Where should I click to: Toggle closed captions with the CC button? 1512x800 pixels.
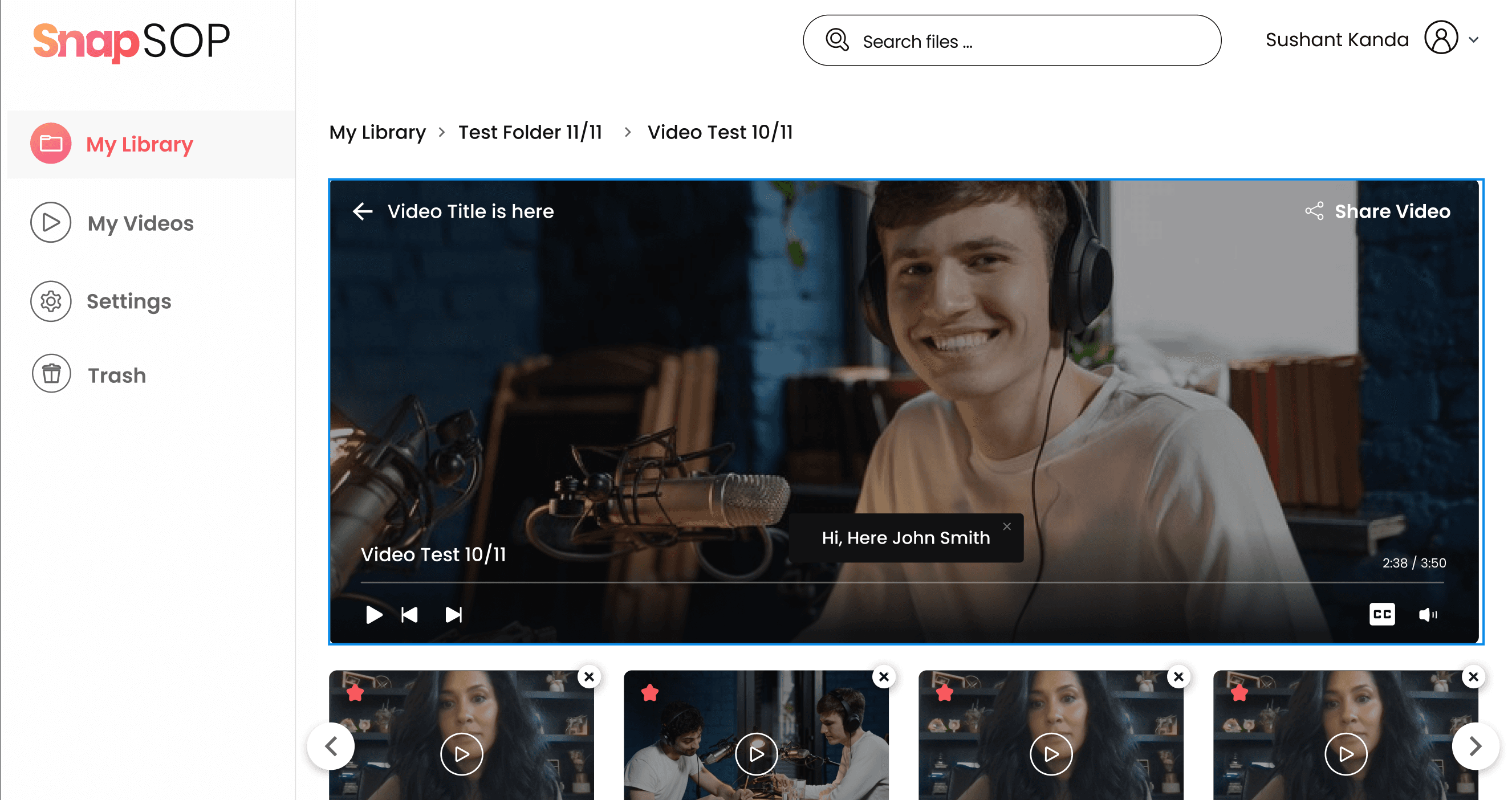[1382, 614]
